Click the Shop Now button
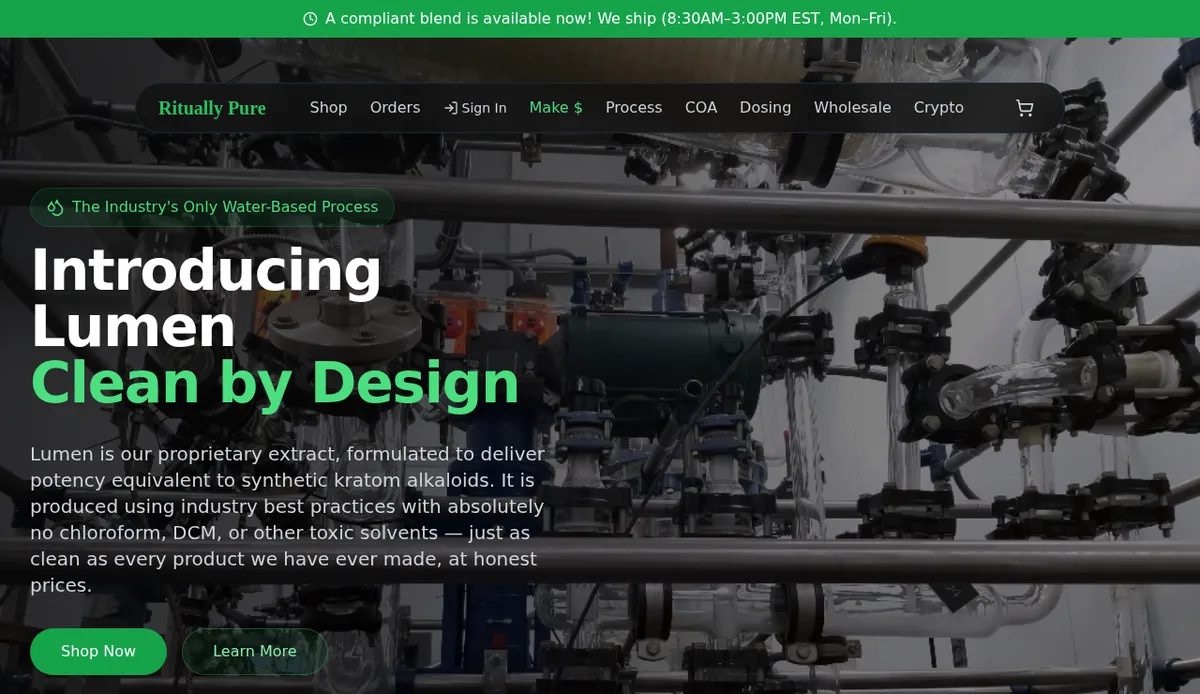The width and height of the screenshot is (1200, 694). [98, 651]
